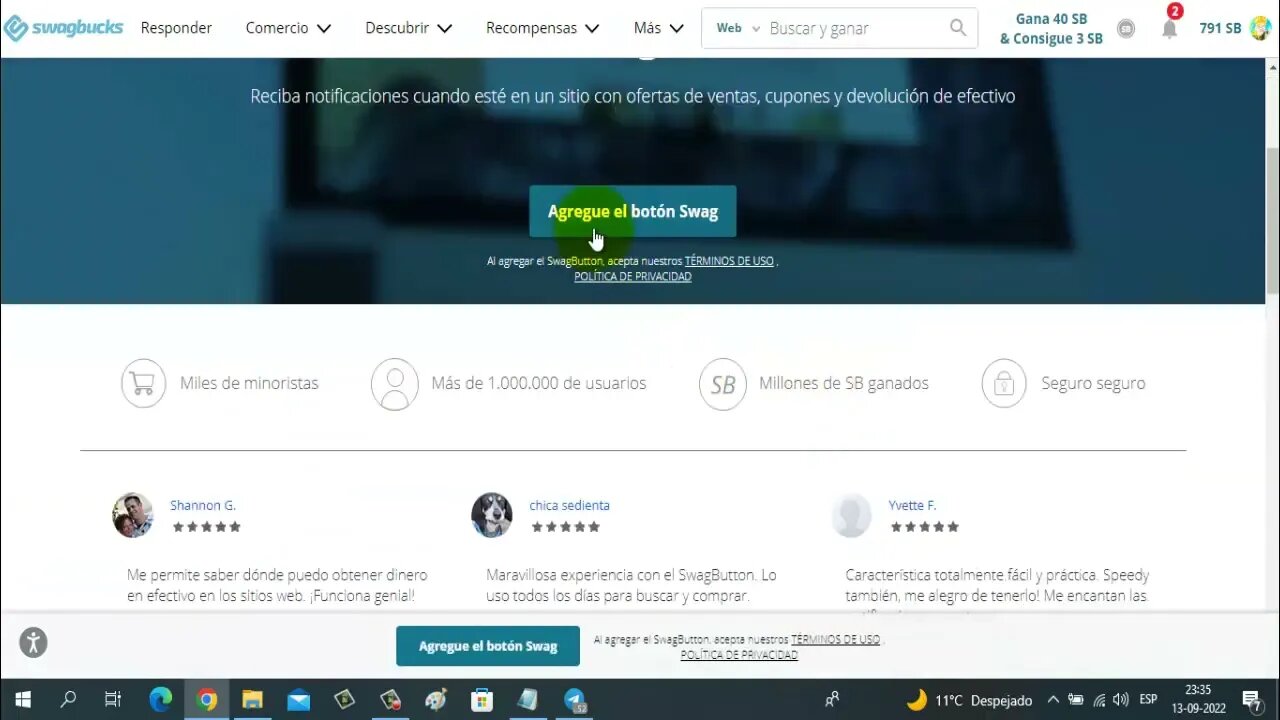1280x720 pixels.
Task: Open Task View on the taskbar
Action: 113,700
